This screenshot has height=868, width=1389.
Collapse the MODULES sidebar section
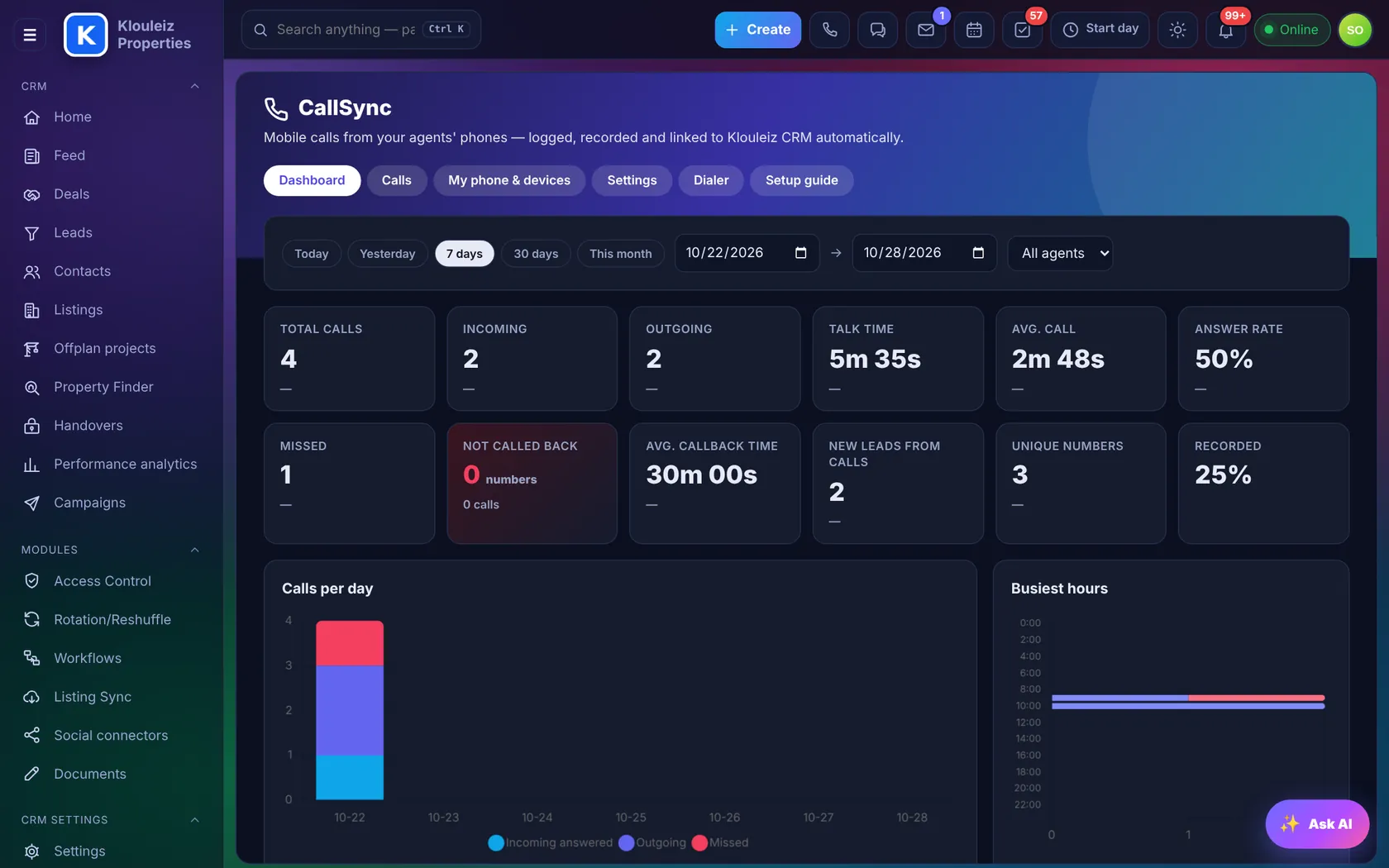pos(194,550)
